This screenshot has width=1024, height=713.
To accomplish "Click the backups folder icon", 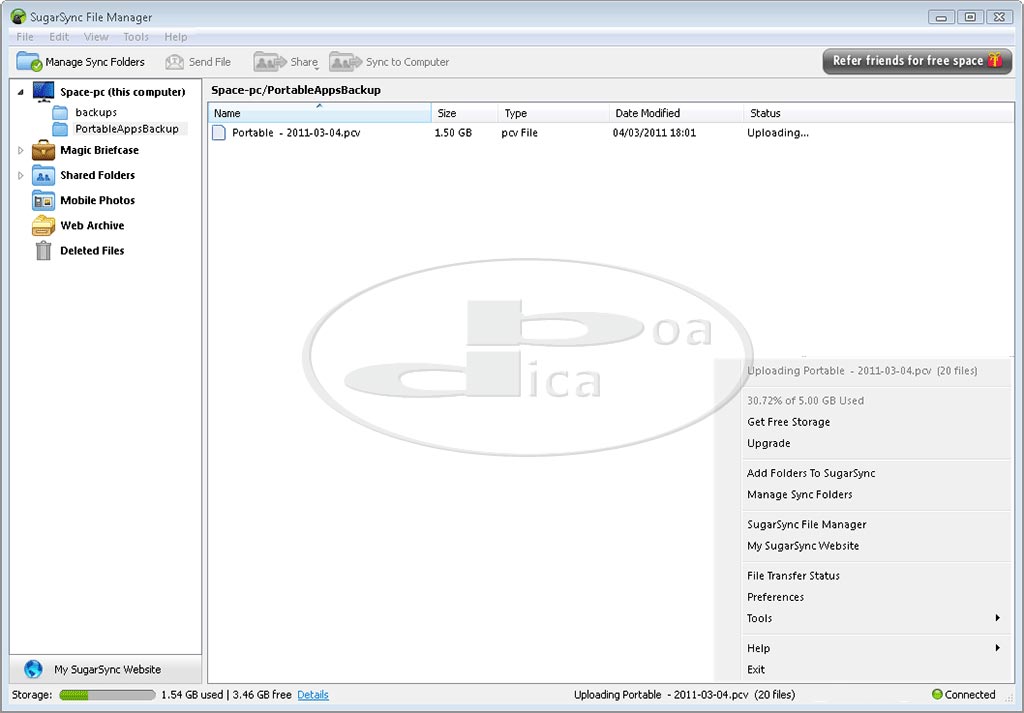I will pos(60,112).
